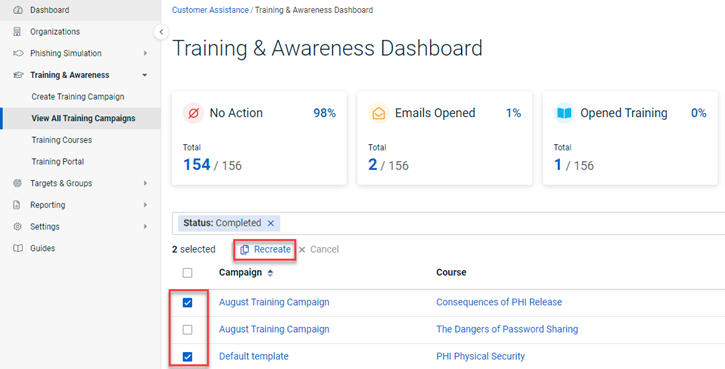Toggle the select-all checkbox in table header

click(x=187, y=273)
